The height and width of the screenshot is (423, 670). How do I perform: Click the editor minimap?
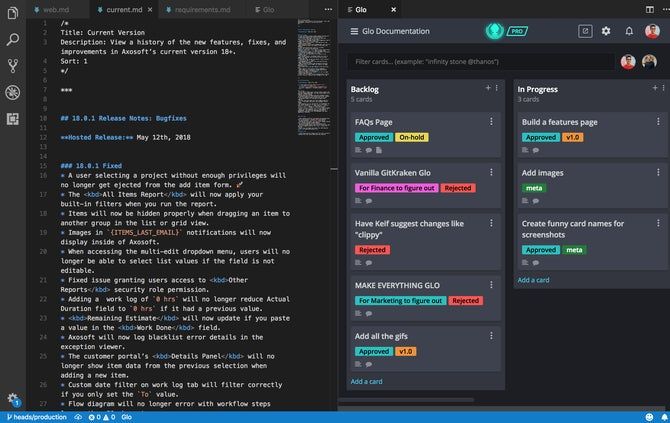314,77
